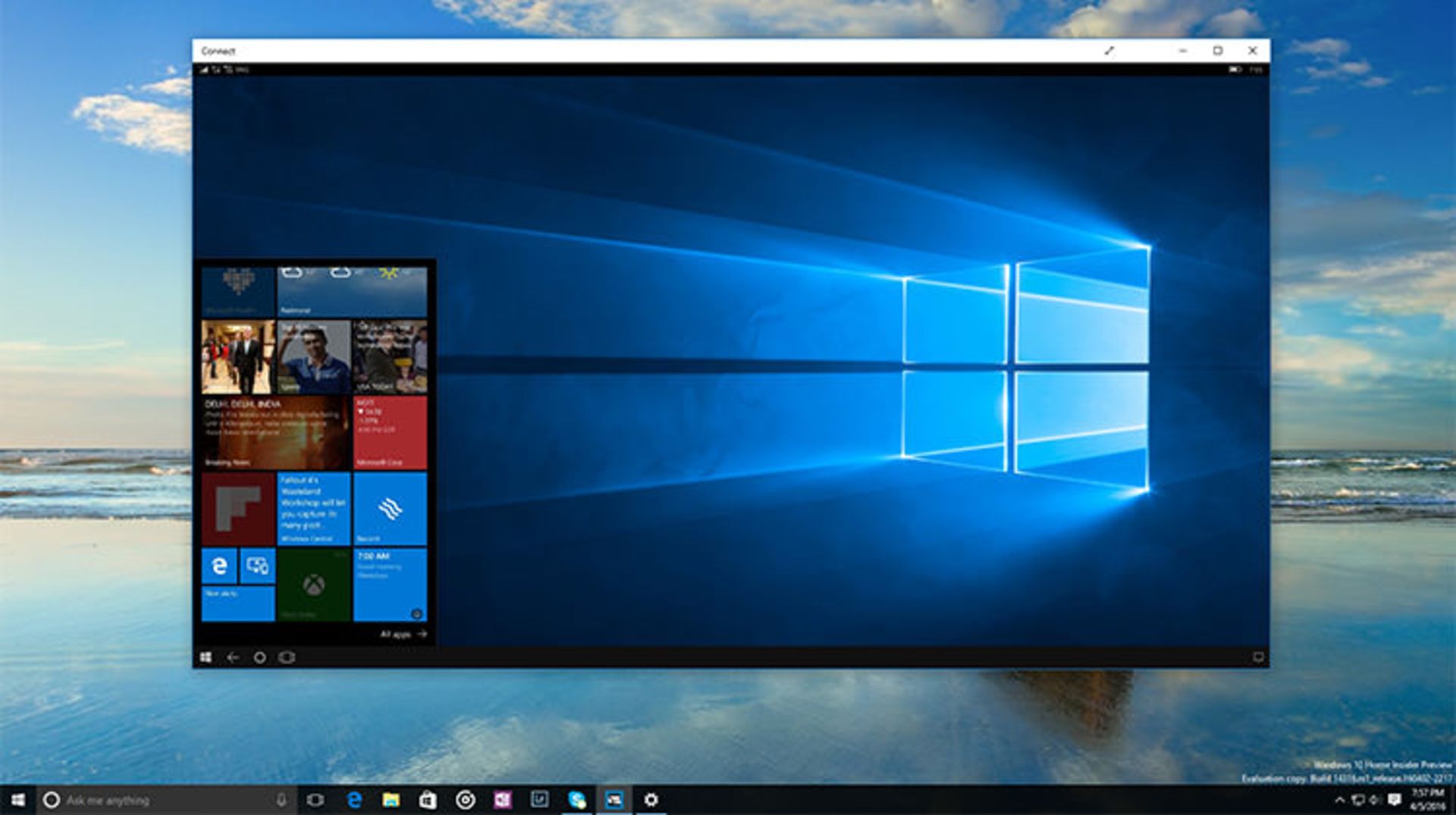
Task: Maximize the Connect window
Action: tap(1217, 51)
